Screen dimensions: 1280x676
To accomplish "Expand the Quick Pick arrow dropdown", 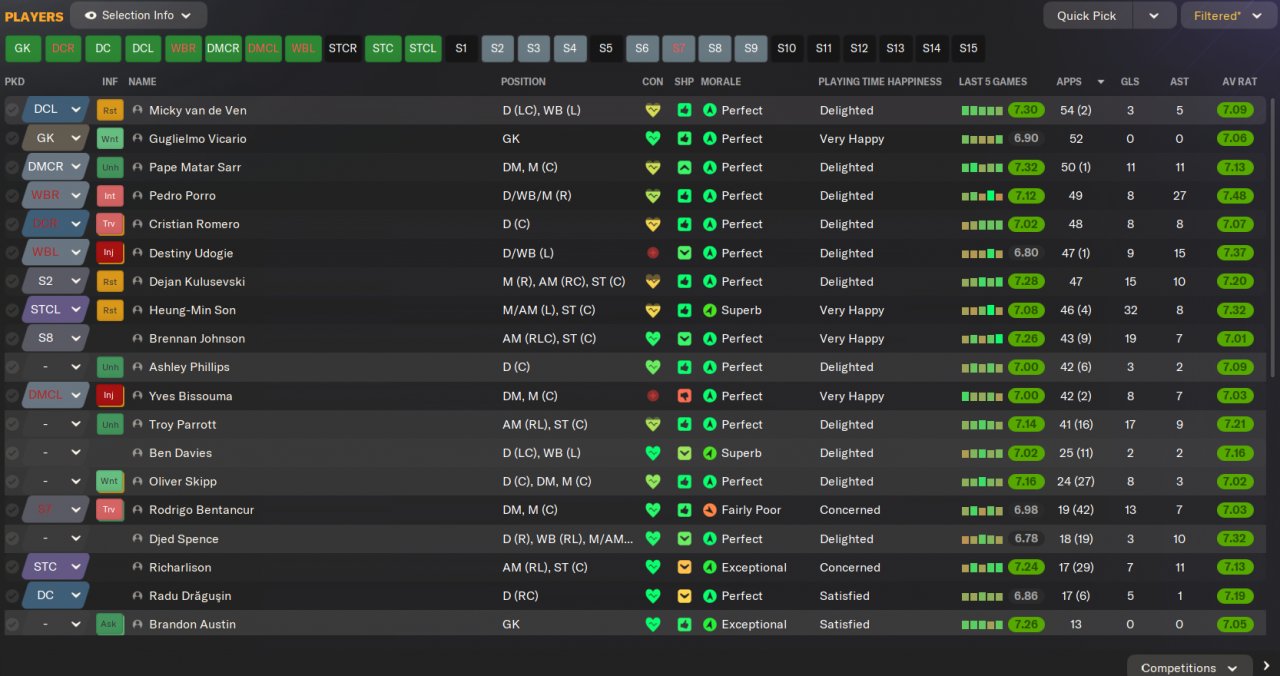I will (1154, 15).
